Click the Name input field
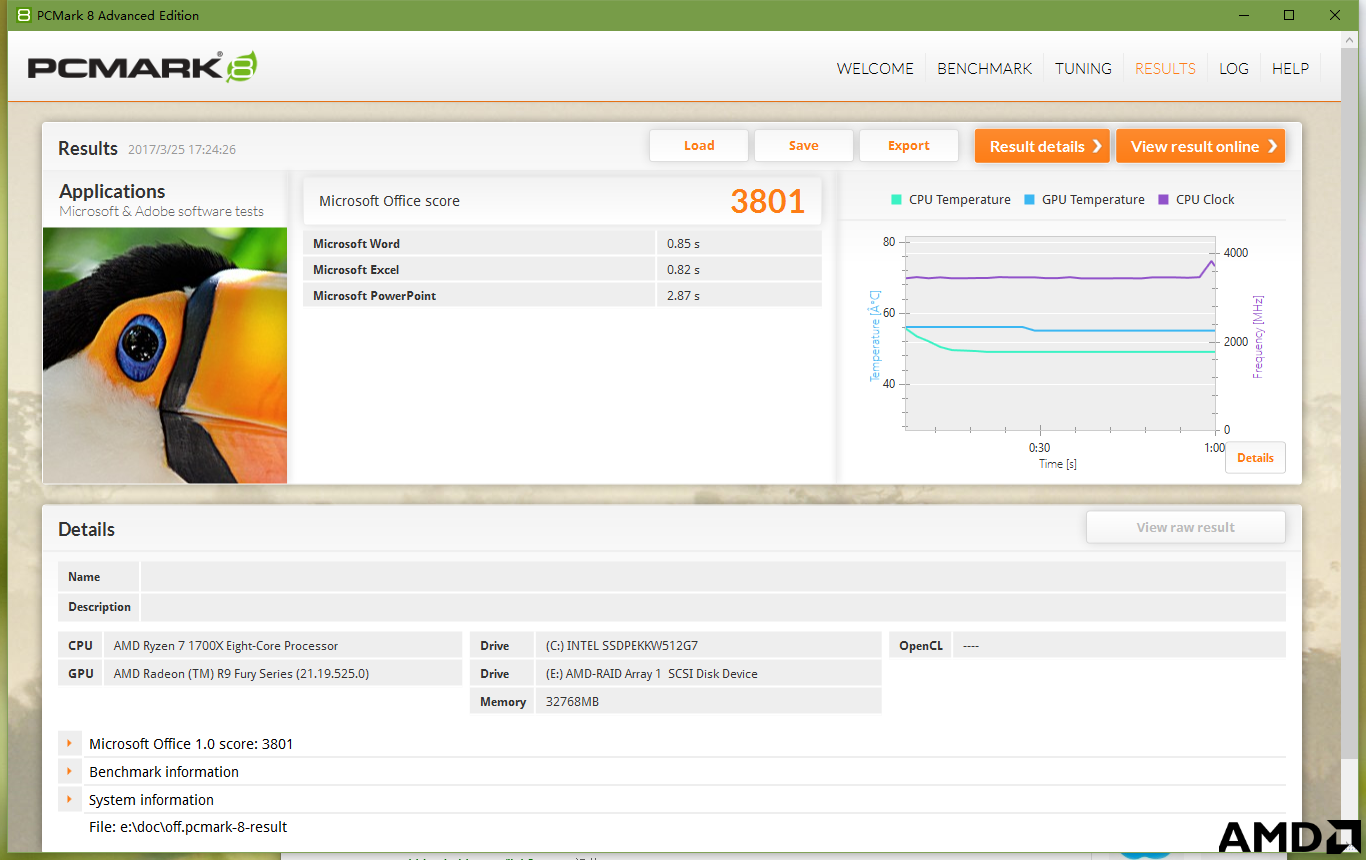The width and height of the screenshot is (1366, 860). [x=713, y=577]
